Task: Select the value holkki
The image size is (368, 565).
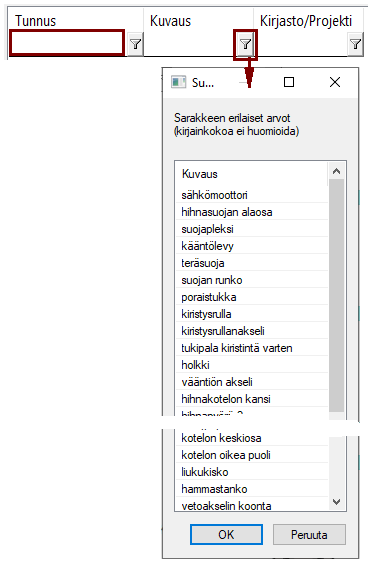Action: pyautogui.click(x=252, y=365)
